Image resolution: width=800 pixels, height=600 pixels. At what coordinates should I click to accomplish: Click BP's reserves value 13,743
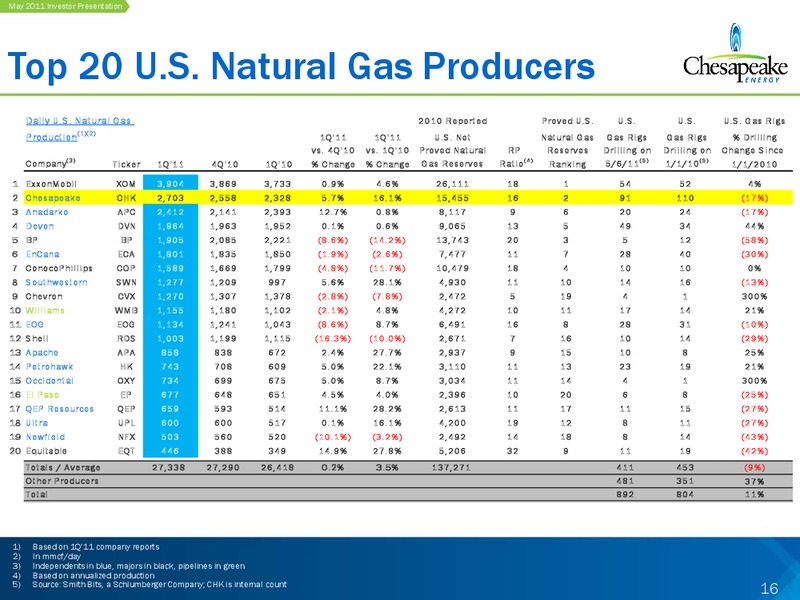point(452,240)
